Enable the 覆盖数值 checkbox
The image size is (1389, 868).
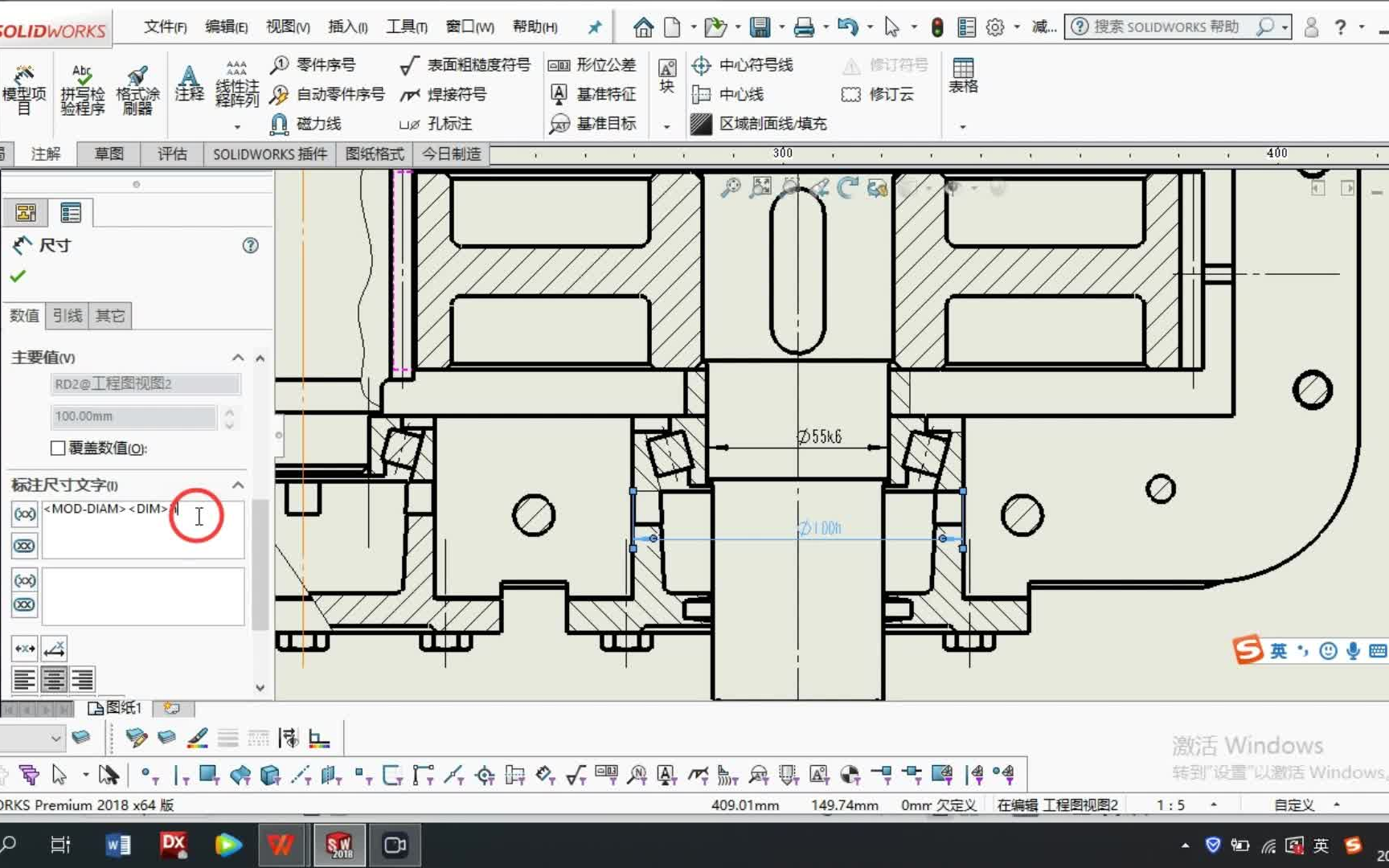(58, 448)
